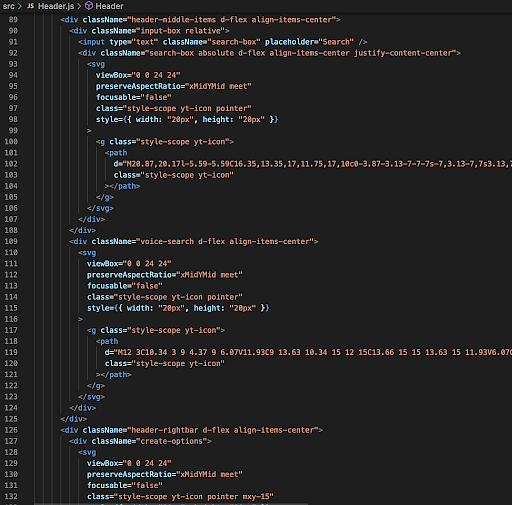This screenshot has width=512, height=505.
Task: Select line number 132 in gutter
Action: pyautogui.click(x=11, y=496)
